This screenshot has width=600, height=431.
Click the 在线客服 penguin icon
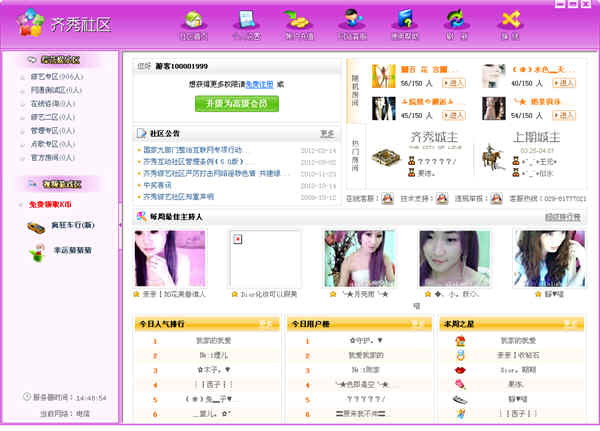387,199
